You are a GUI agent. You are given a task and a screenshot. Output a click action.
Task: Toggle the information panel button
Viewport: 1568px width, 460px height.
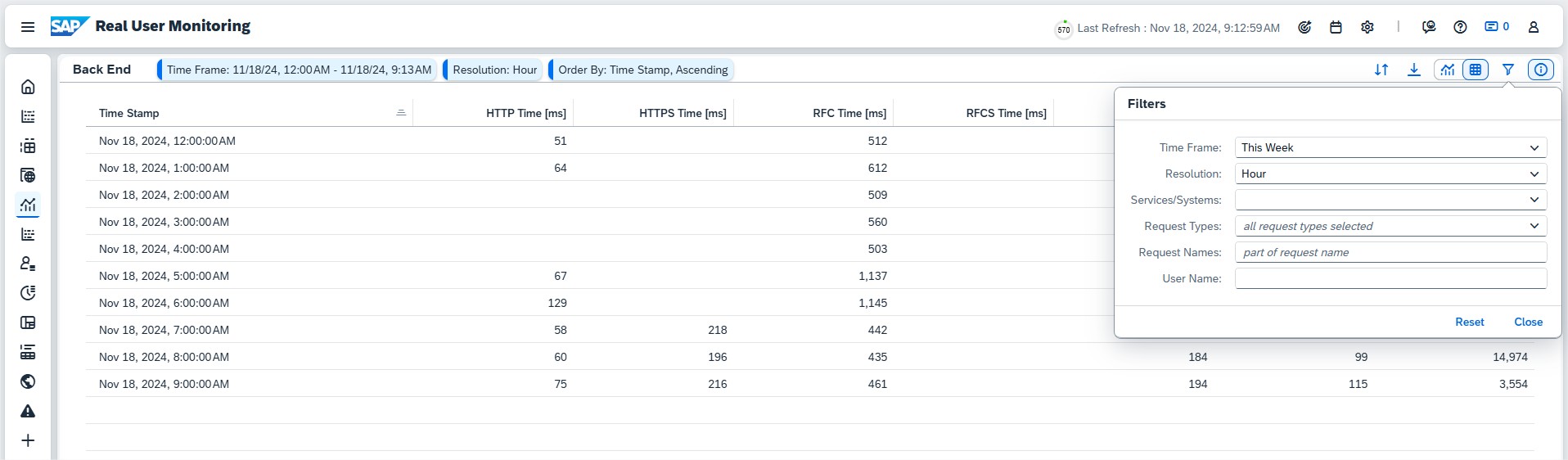[1540, 70]
